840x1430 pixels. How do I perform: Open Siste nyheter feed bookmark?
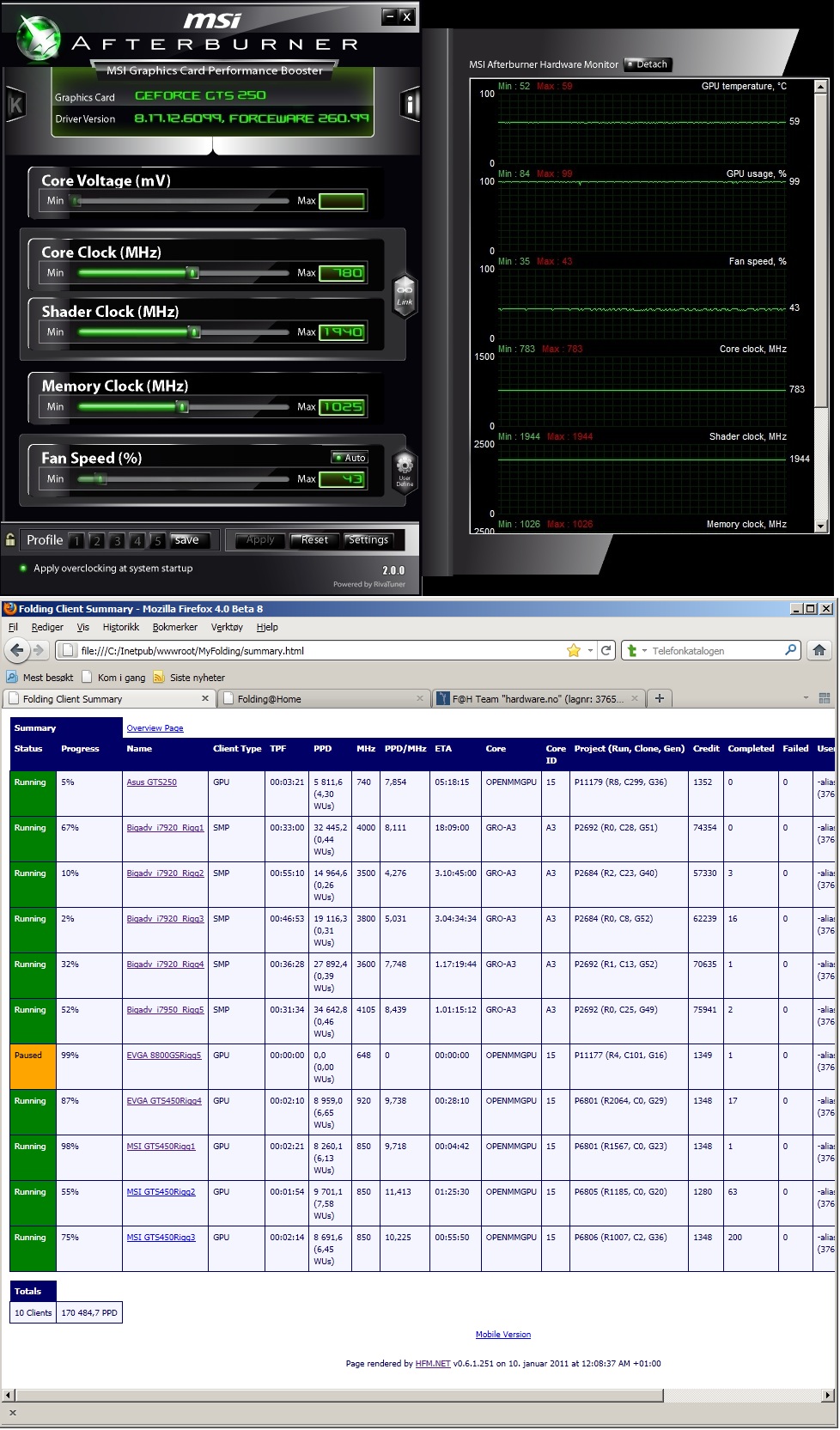click(189, 677)
